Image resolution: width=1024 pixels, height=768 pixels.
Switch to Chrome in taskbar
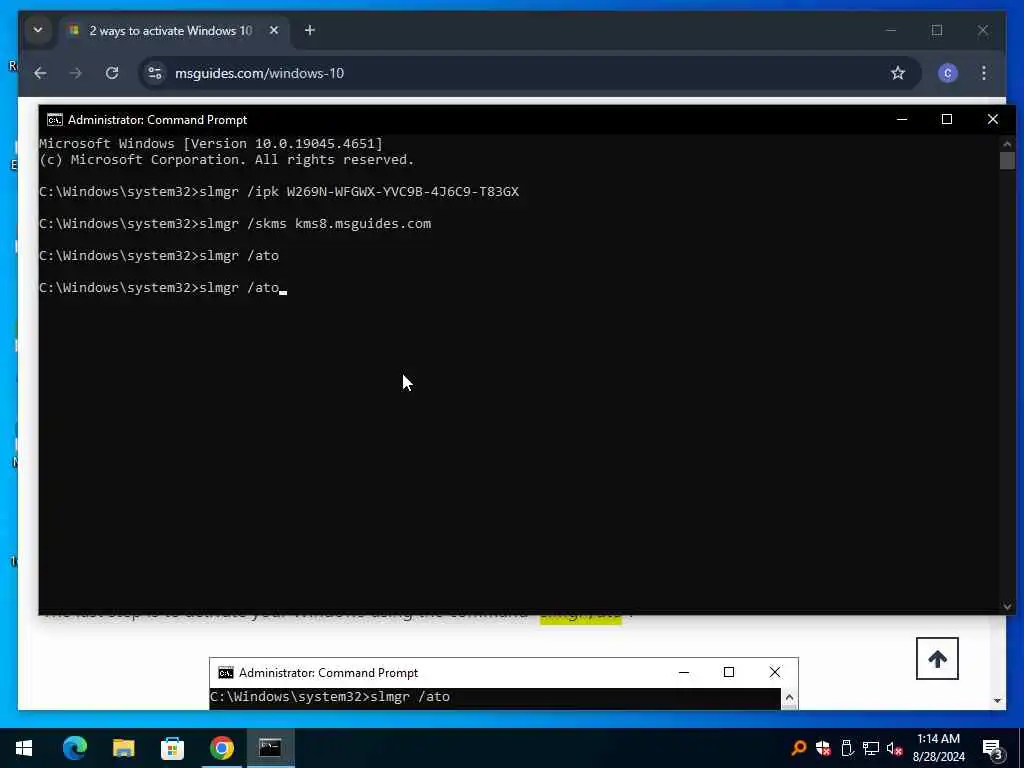[x=221, y=748]
